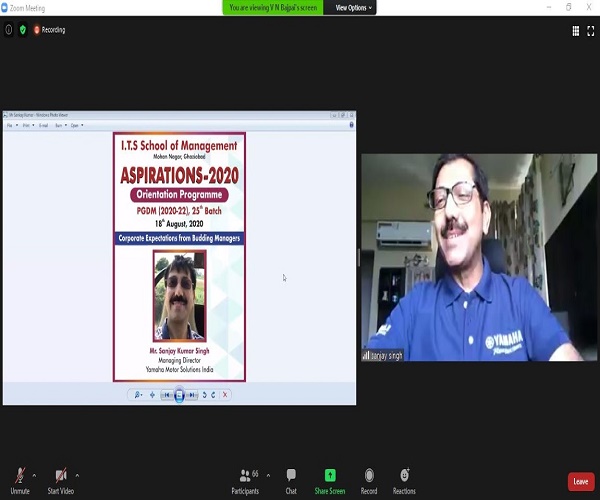
Task: Expand the video options caret beside Start Video
Action: (x=77, y=476)
